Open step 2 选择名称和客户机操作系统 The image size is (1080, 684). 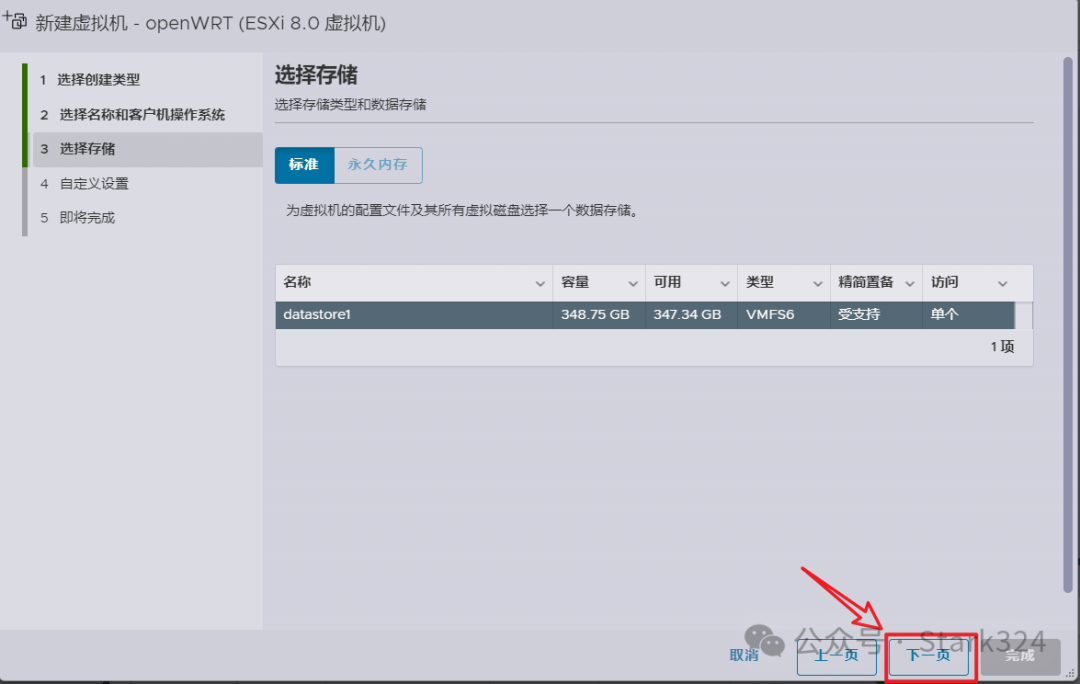click(x=130, y=114)
